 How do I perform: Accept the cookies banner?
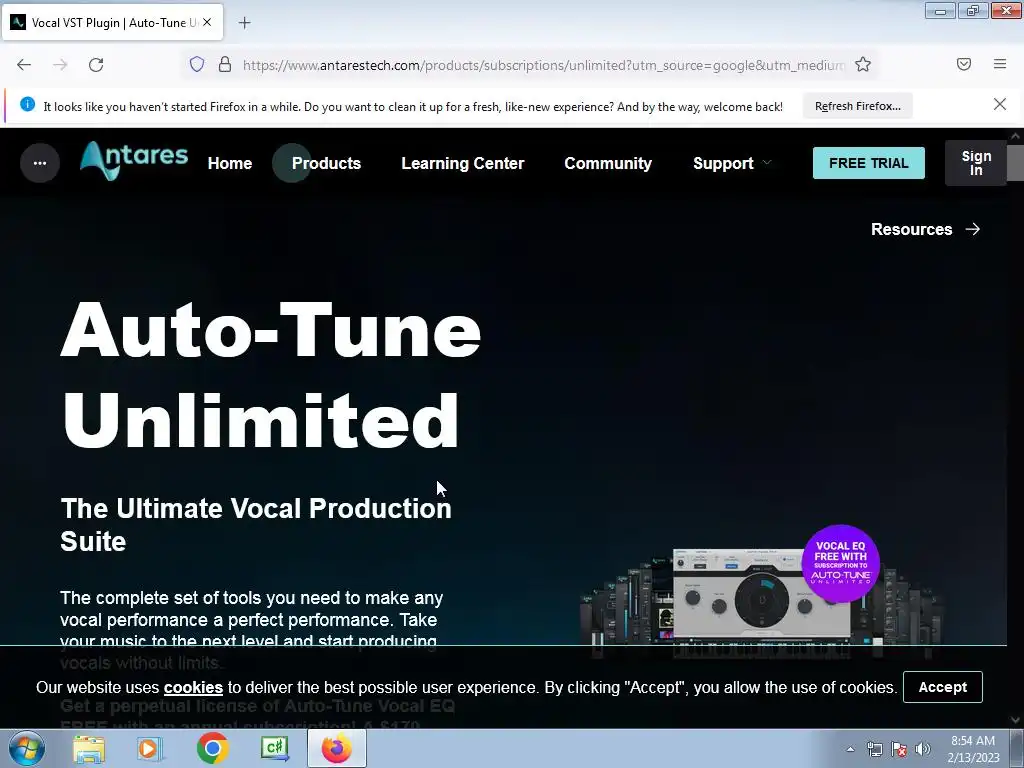[942, 687]
